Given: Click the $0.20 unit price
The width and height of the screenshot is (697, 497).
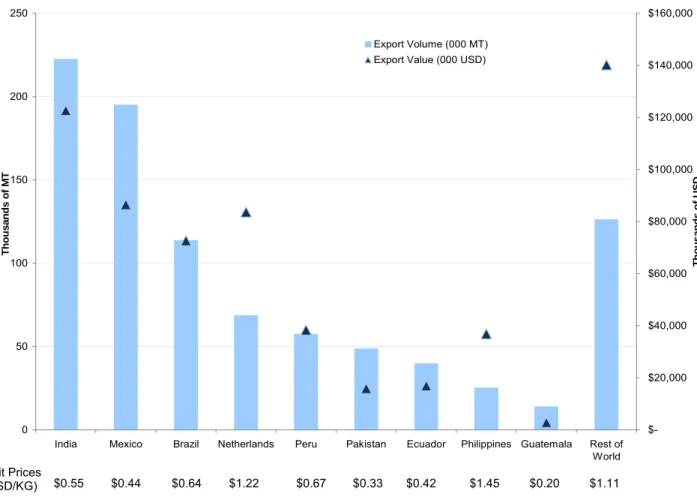Looking at the screenshot, I should (544, 483).
